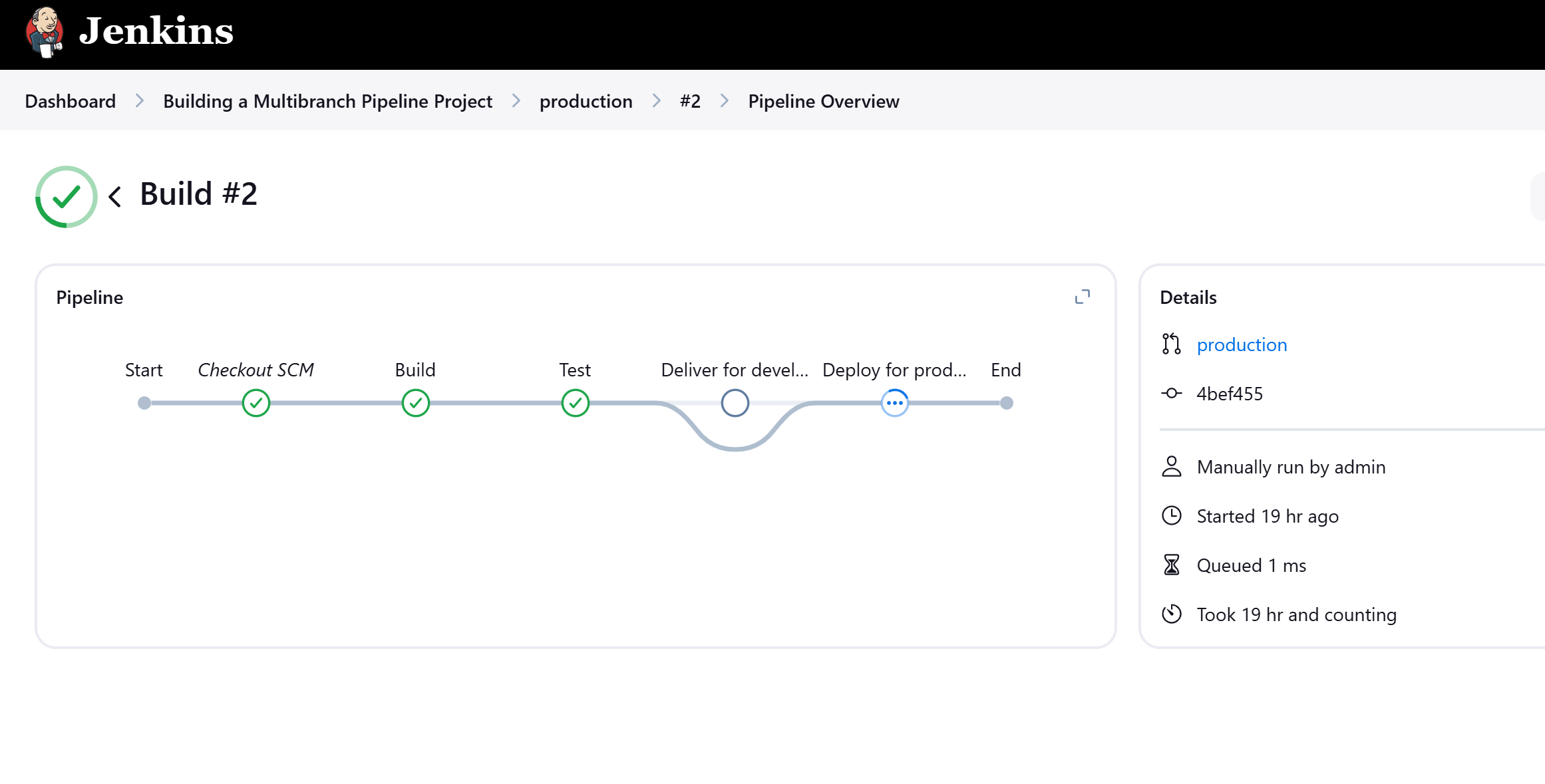Screen dimensions: 1545x784
Task: Open the Dashboard breadcrumb
Action: pos(71,101)
